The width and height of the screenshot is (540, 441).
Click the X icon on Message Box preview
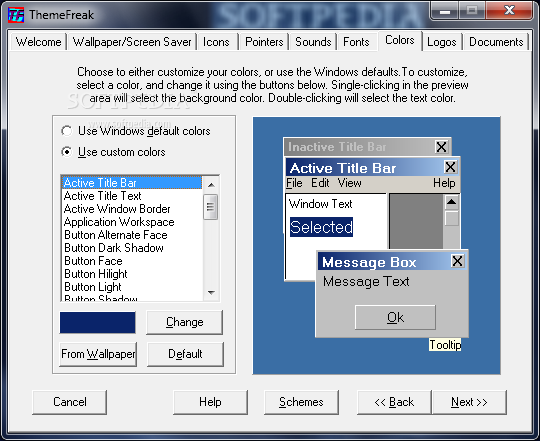click(457, 261)
